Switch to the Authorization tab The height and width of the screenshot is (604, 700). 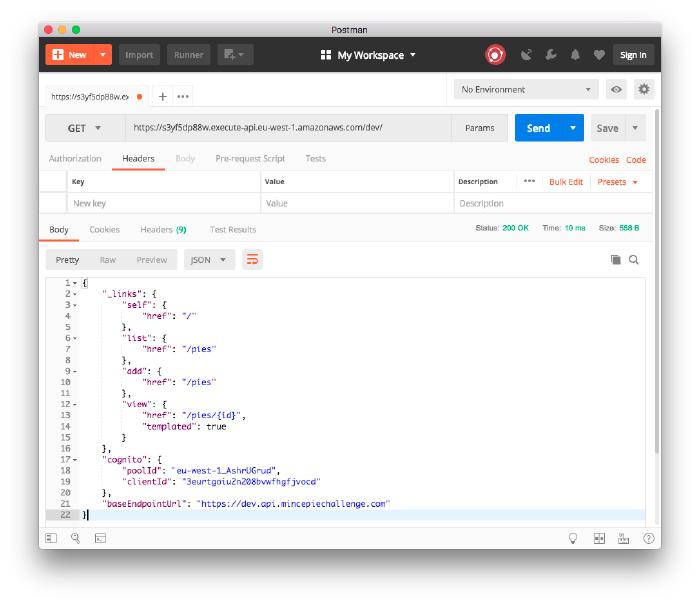(x=75, y=158)
